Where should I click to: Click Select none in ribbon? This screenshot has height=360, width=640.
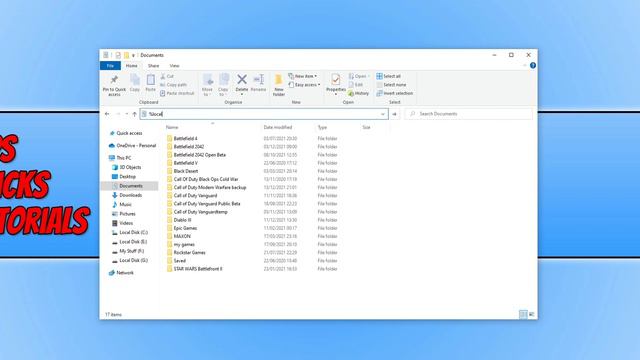tap(391, 85)
